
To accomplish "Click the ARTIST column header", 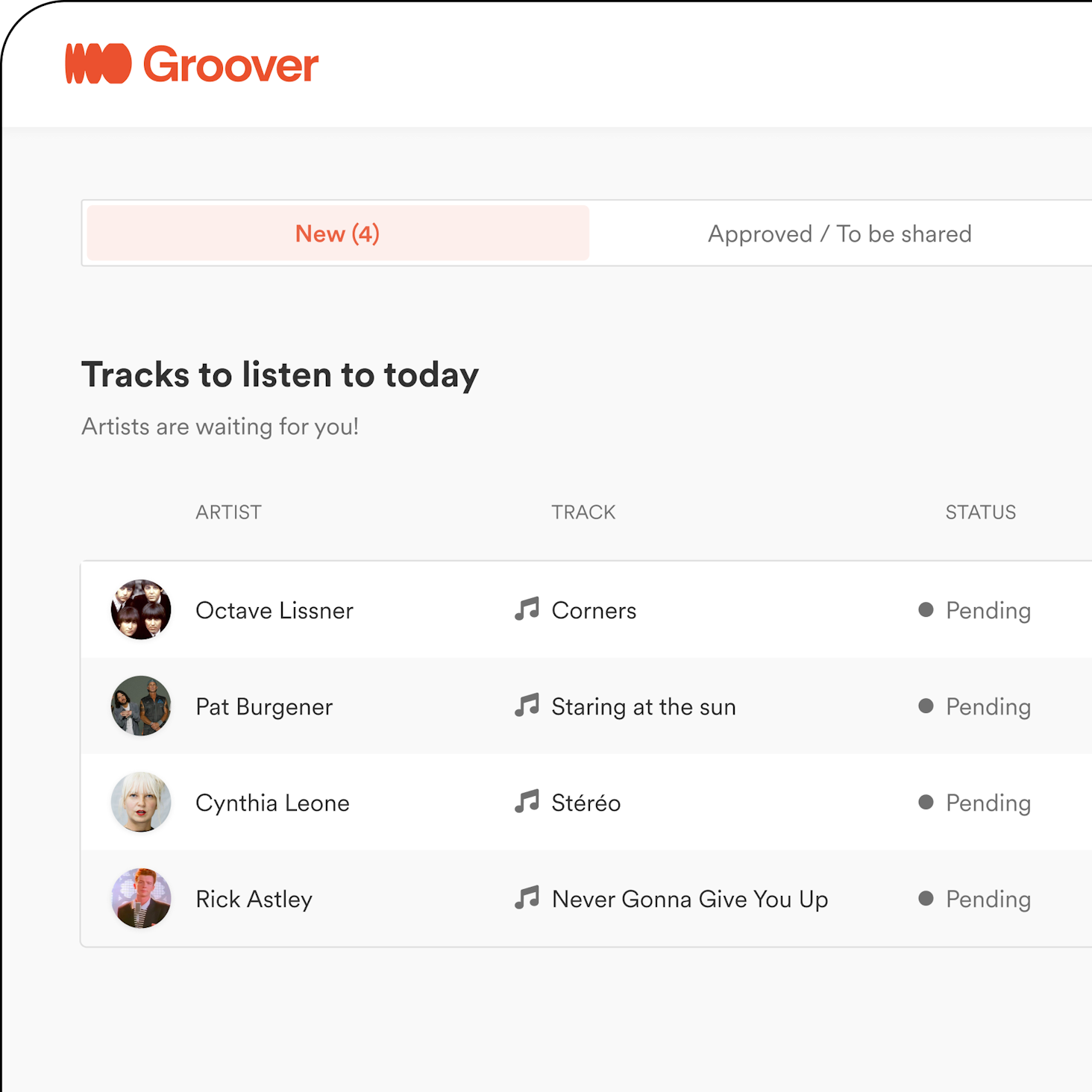I will click(228, 512).
